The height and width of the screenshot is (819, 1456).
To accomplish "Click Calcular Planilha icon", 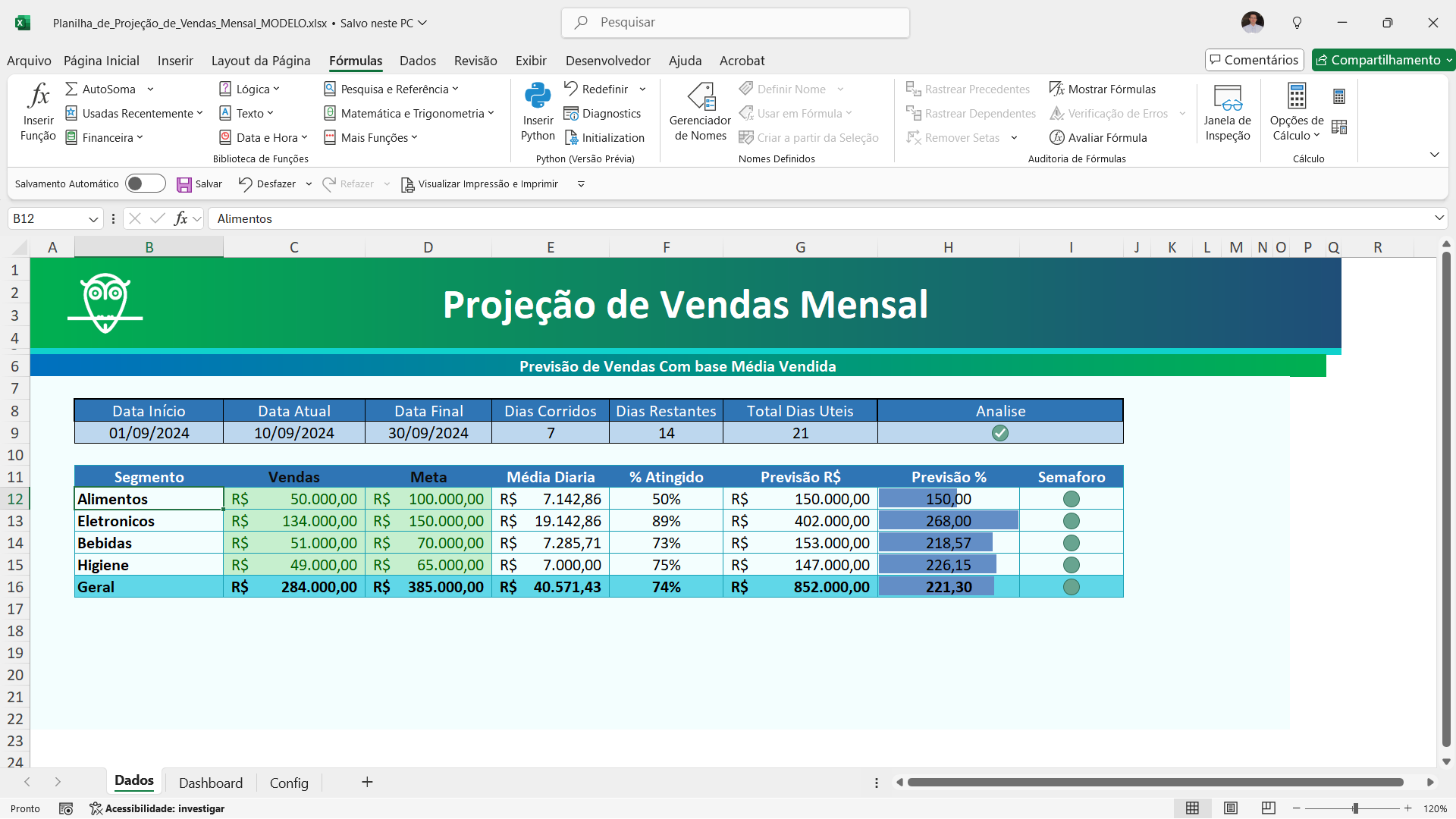I will tap(1339, 127).
